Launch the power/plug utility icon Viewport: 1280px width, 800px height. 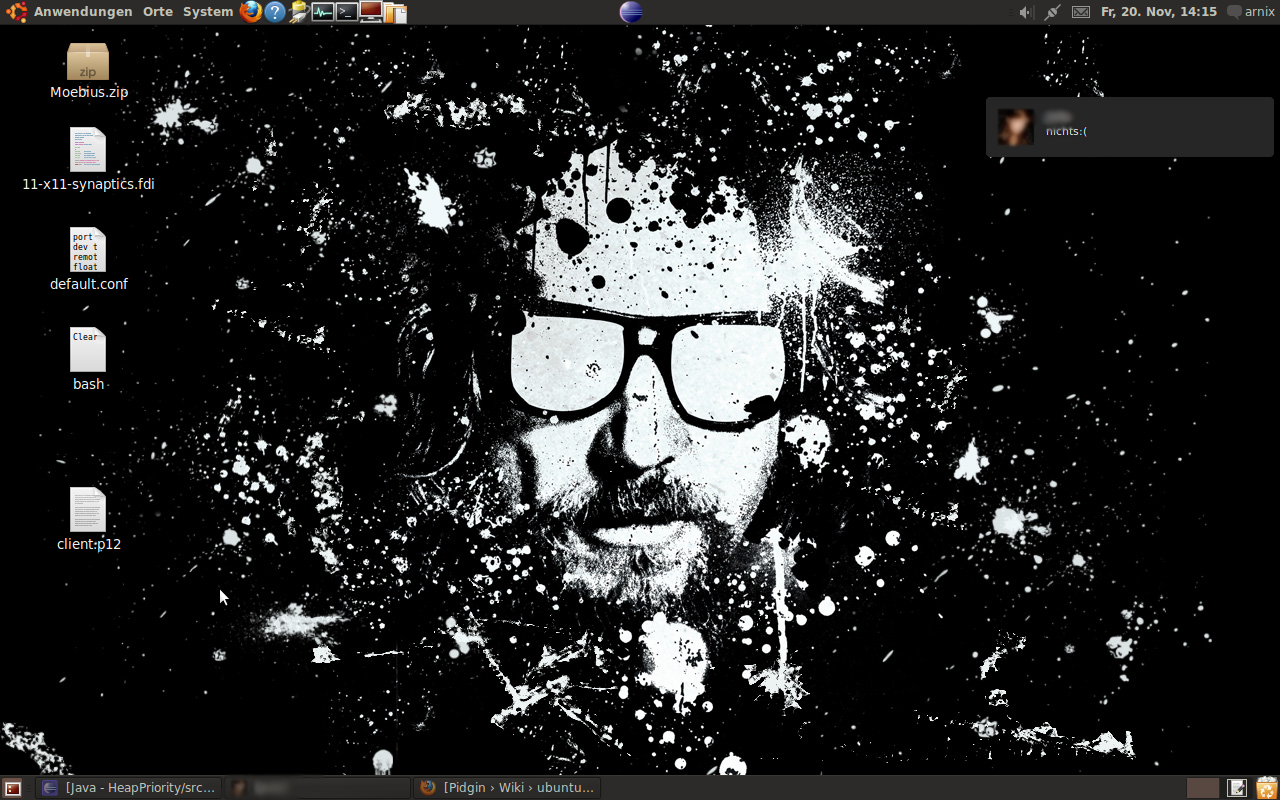pos(298,12)
